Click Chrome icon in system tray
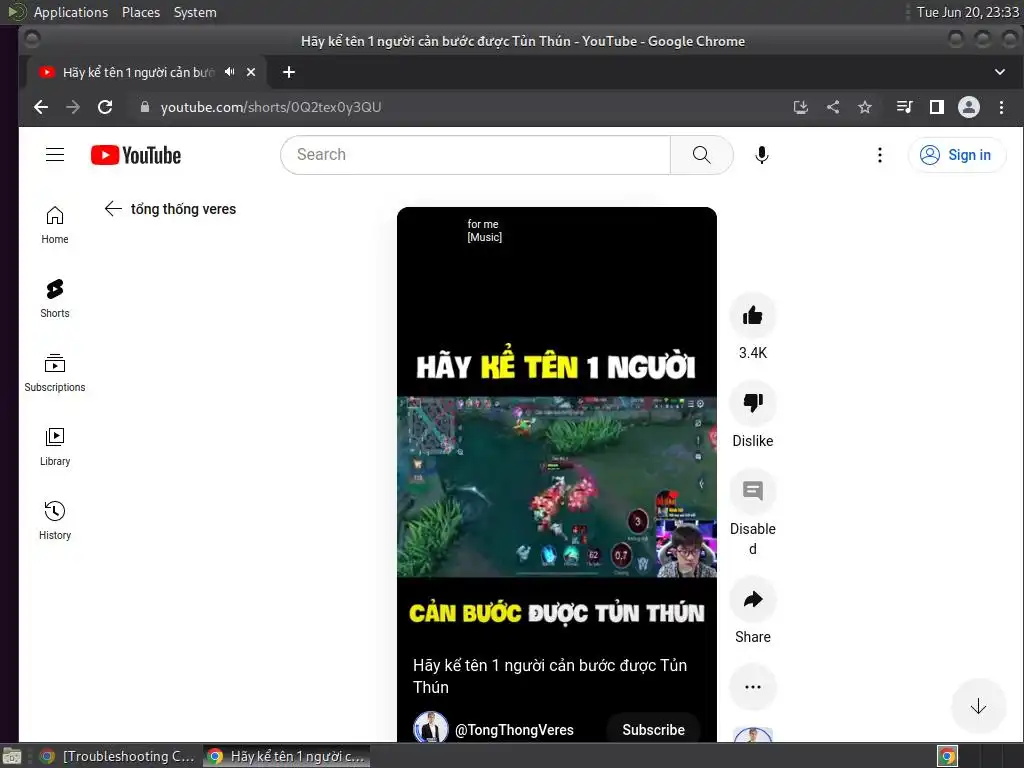The width and height of the screenshot is (1024, 768). click(x=947, y=756)
